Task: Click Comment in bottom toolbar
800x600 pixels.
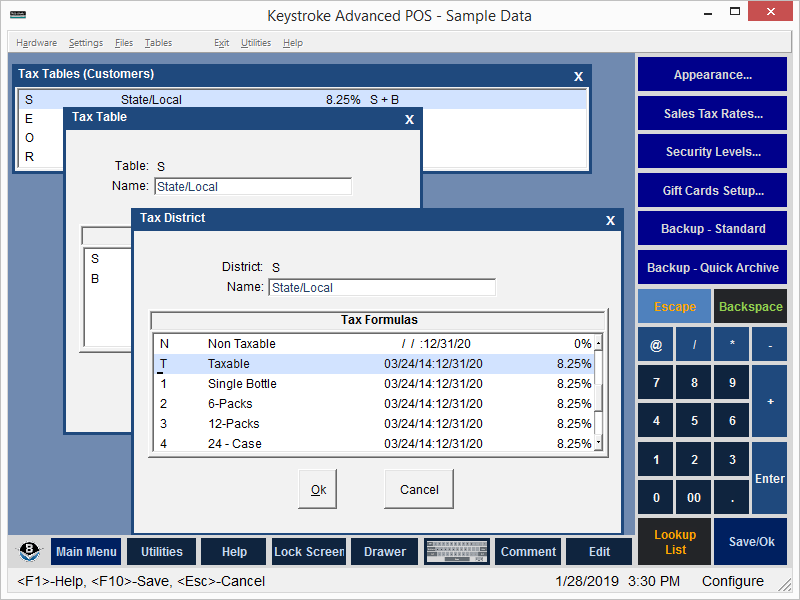Action: tap(528, 552)
